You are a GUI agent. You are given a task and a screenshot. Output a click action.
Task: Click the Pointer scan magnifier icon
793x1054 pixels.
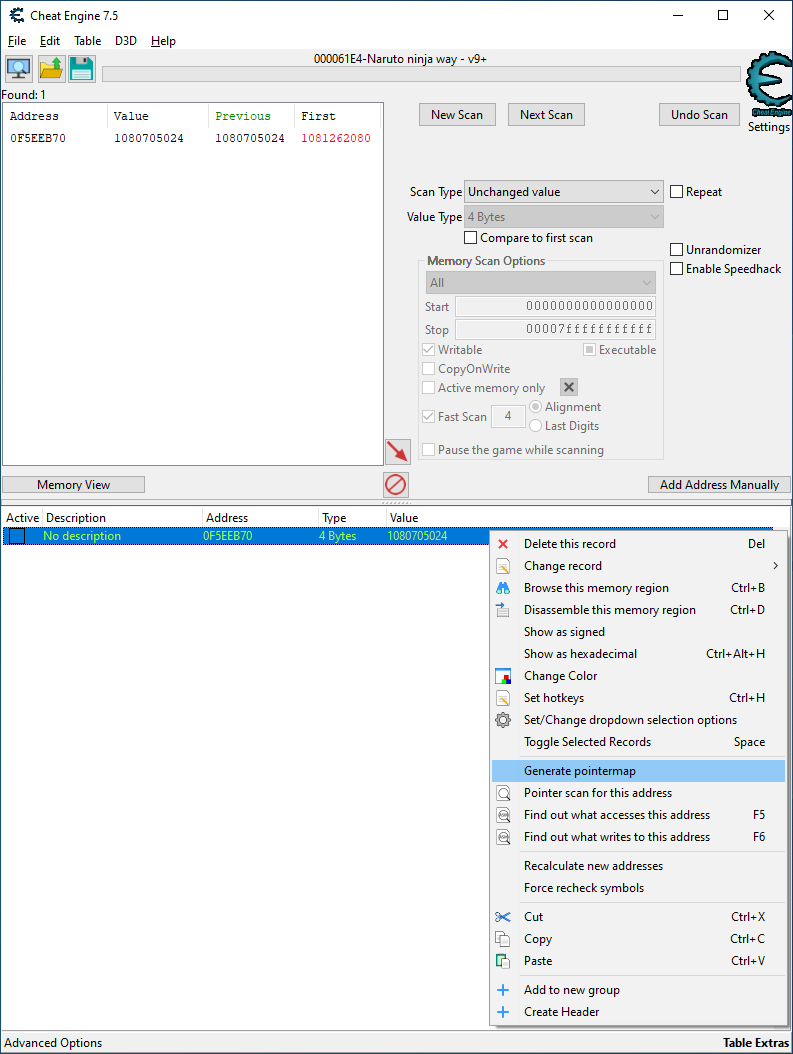click(503, 793)
